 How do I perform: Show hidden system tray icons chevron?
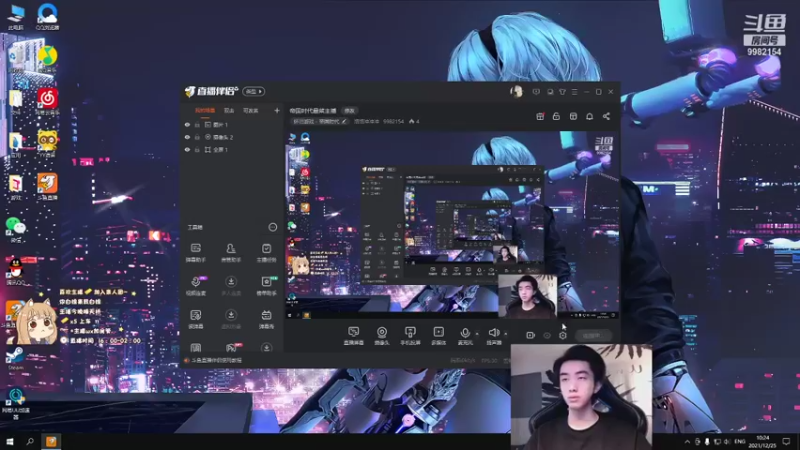point(687,442)
